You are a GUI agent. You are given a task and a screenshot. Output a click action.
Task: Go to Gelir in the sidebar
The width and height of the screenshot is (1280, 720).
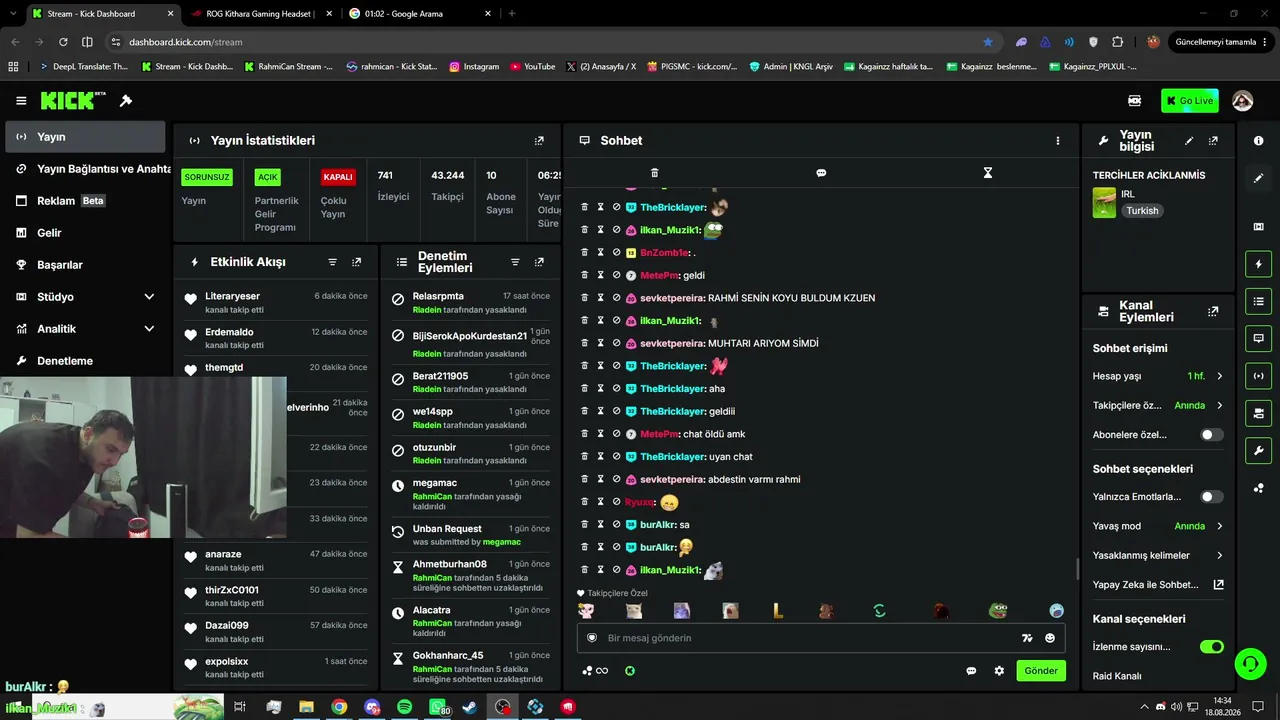(x=85, y=233)
